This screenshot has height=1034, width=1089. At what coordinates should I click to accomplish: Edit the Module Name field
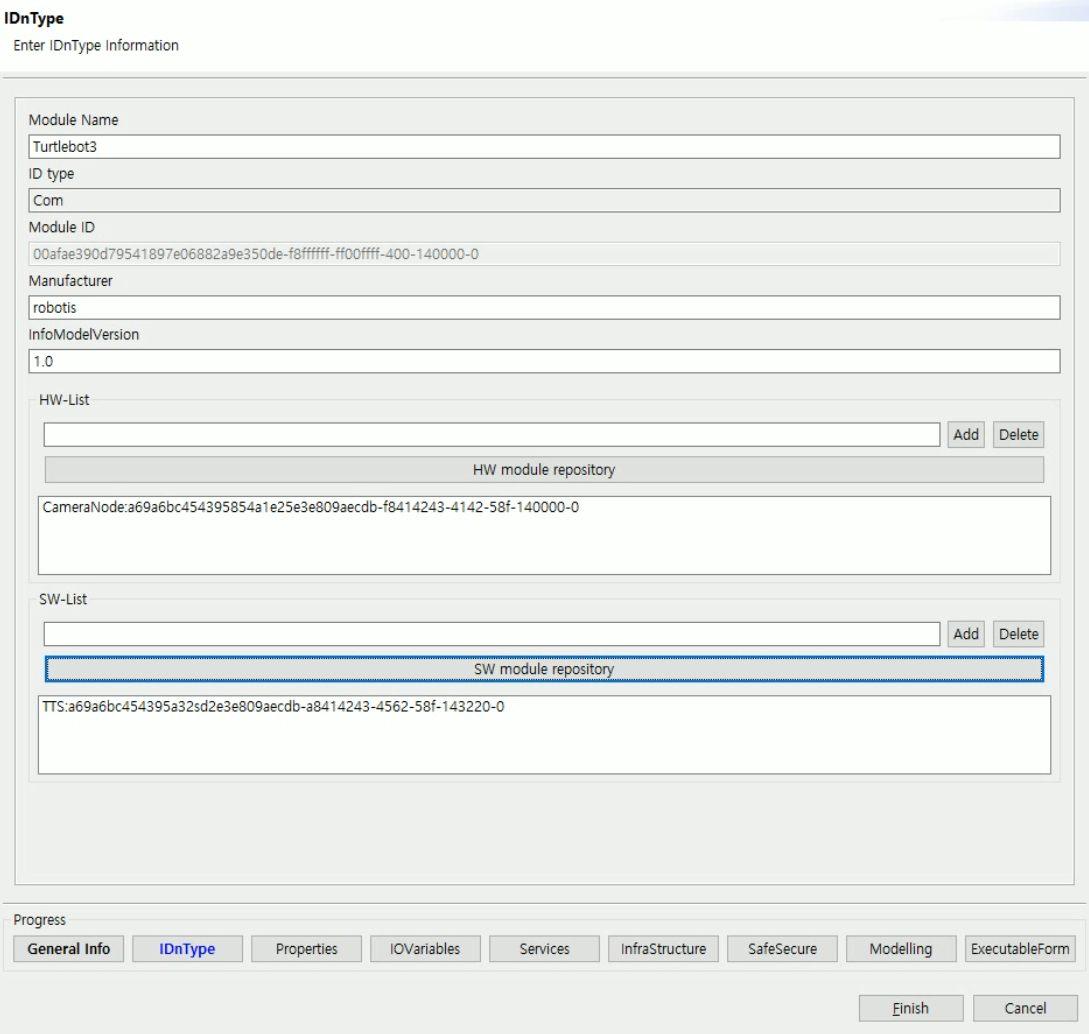tap(545, 145)
